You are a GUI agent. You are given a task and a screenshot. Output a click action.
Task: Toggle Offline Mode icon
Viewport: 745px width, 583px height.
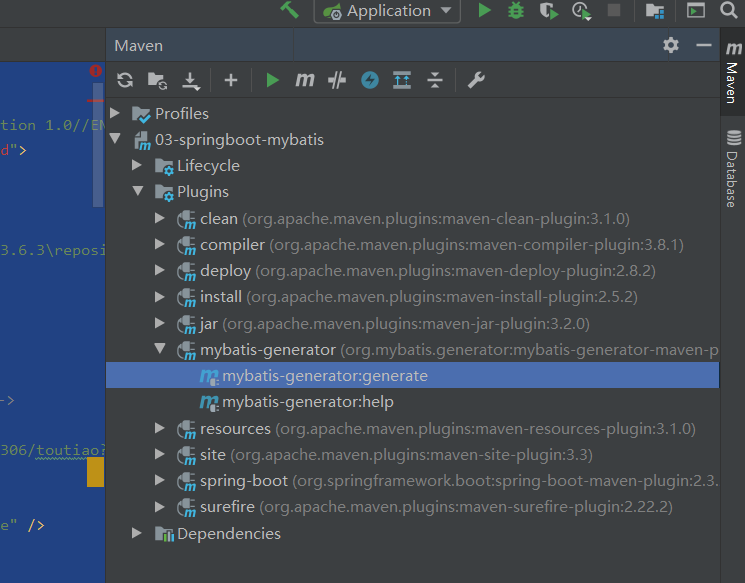click(x=337, y=80)
